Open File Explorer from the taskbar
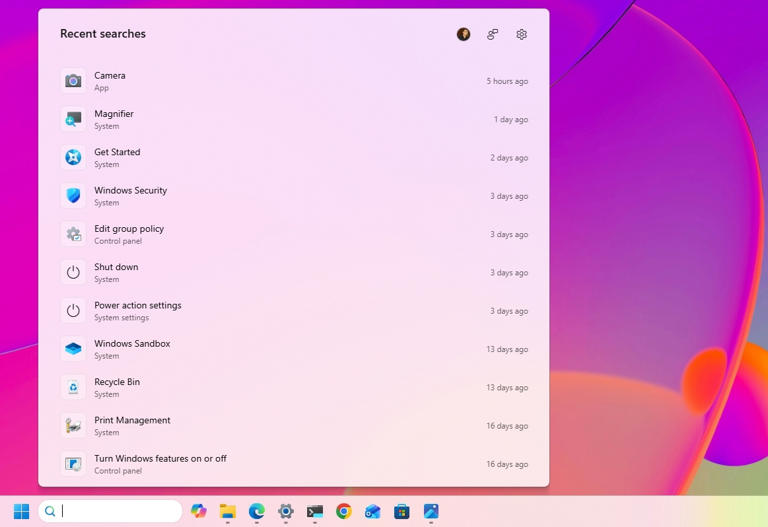 click(228, 511)
